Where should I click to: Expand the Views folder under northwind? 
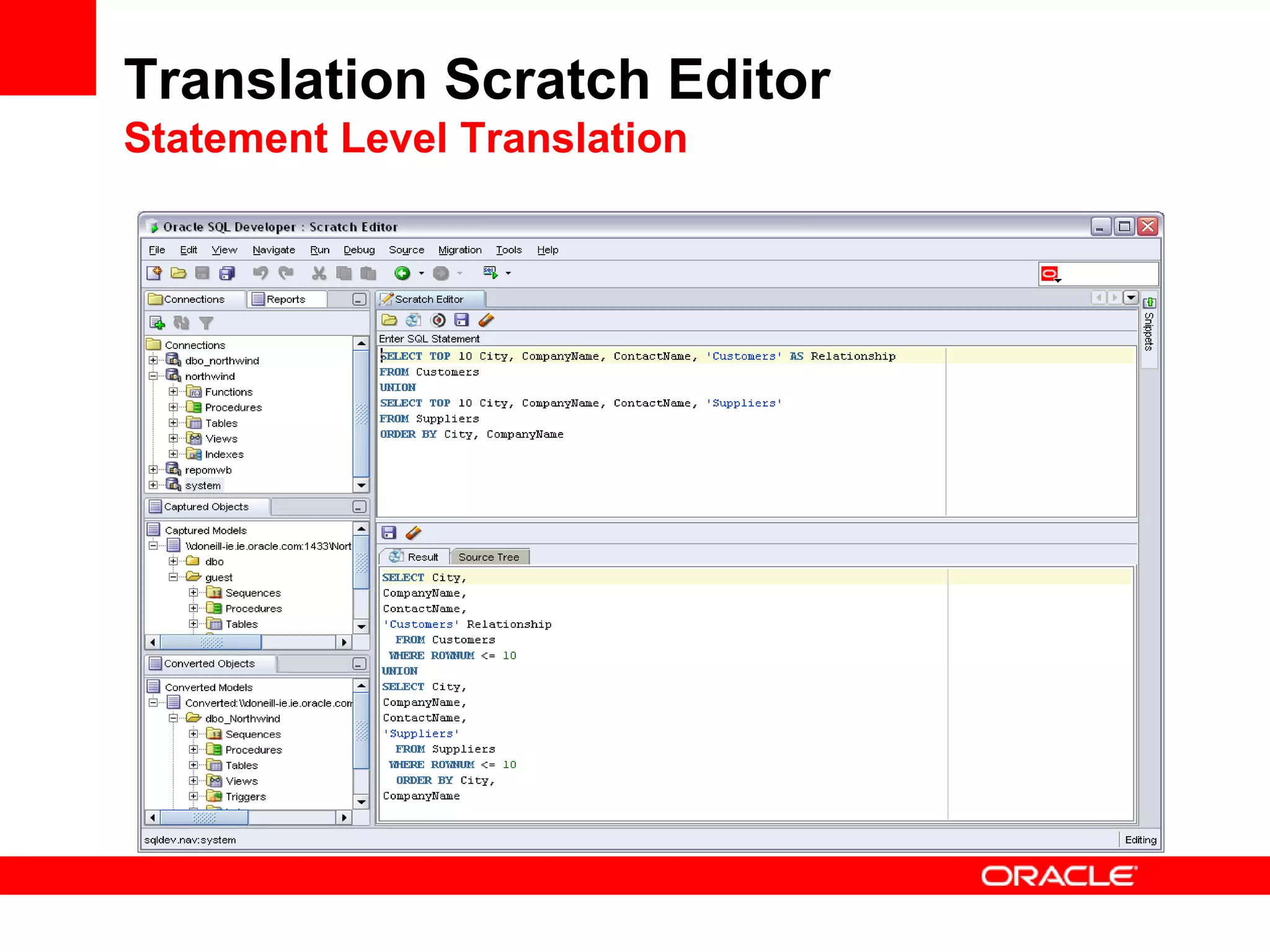[x=173, y=438]
